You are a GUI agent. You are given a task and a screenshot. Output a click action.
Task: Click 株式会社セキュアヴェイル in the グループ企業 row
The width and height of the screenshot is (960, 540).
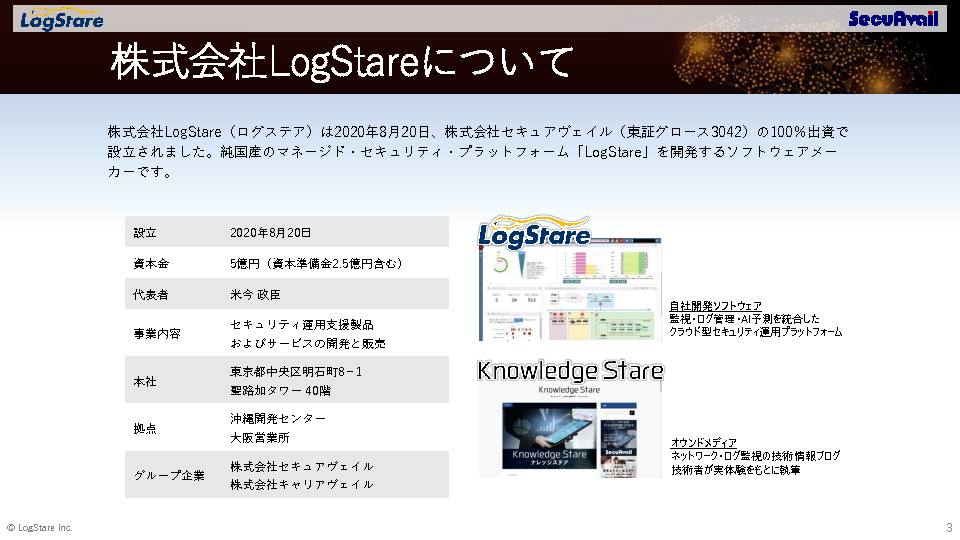302,467
